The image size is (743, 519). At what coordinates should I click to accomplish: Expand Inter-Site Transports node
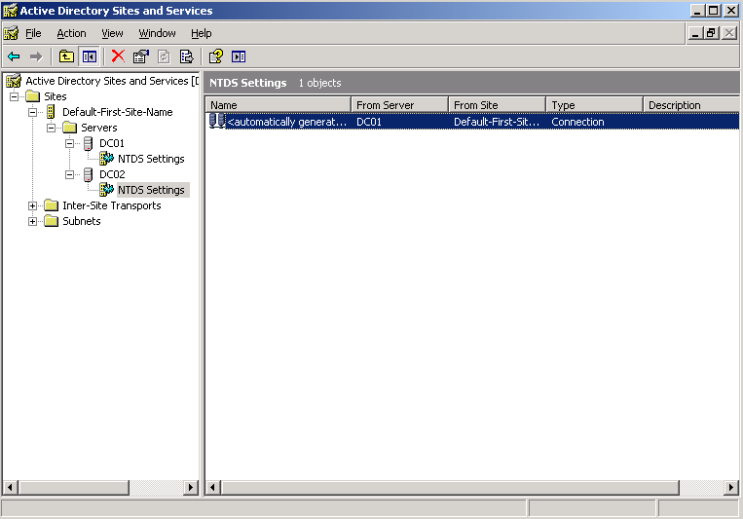tap(32, 206)
